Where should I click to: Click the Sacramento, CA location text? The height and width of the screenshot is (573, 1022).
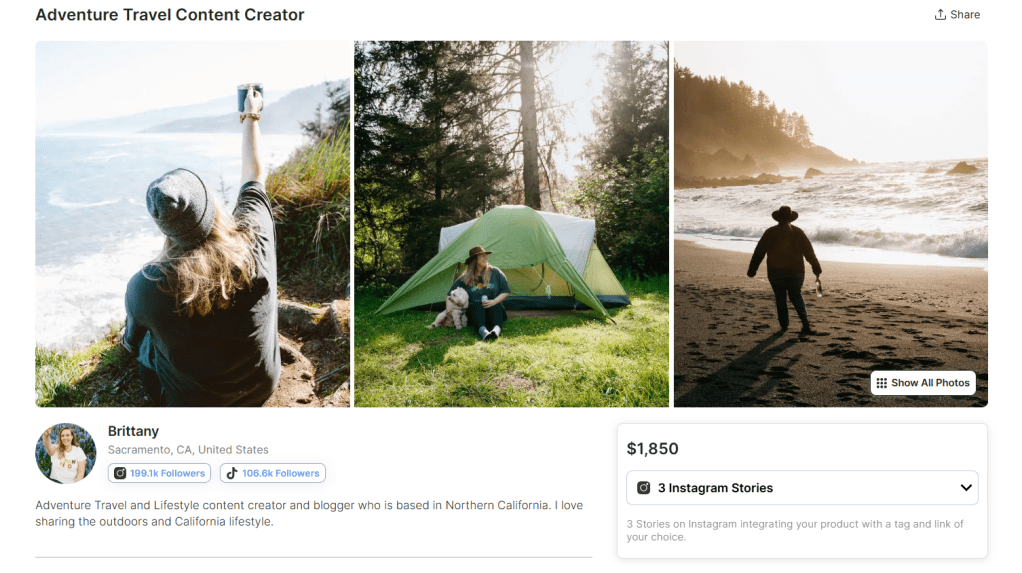pos(188,450)
